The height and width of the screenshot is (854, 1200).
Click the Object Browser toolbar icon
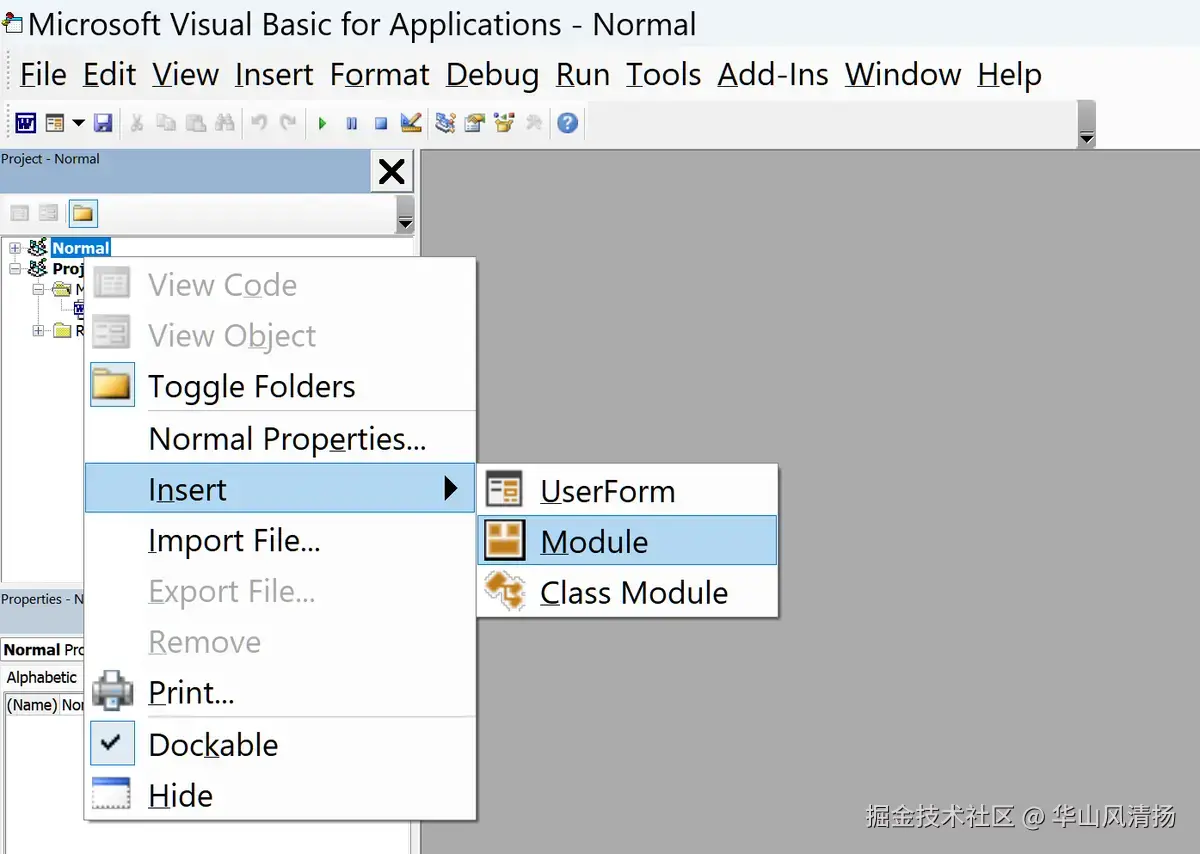point(504,123)
